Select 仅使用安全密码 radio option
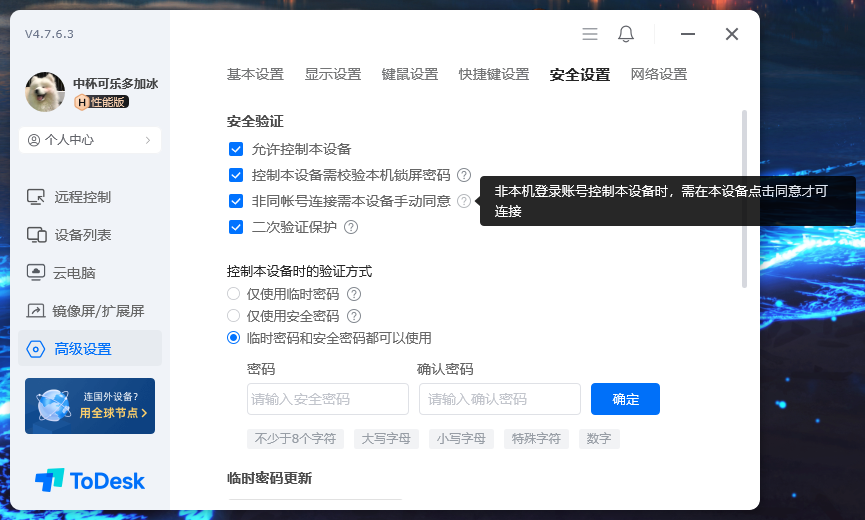Image resolution: width=865 pixels, height=520 pixels. click(233, 316)
